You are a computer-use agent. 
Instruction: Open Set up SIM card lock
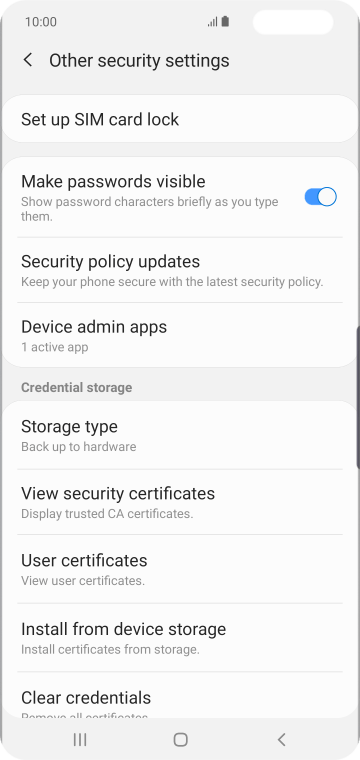[x=180, y=119]
